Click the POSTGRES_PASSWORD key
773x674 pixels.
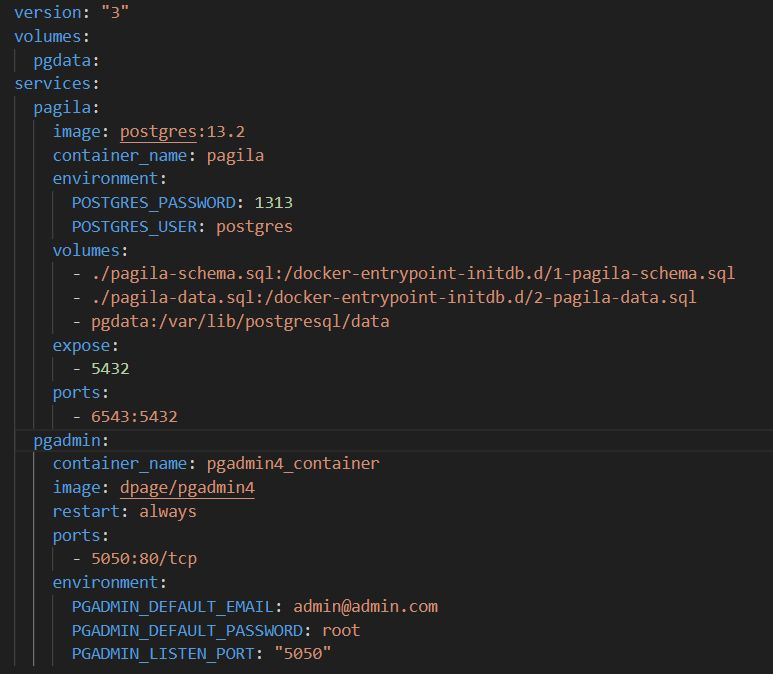154,203
